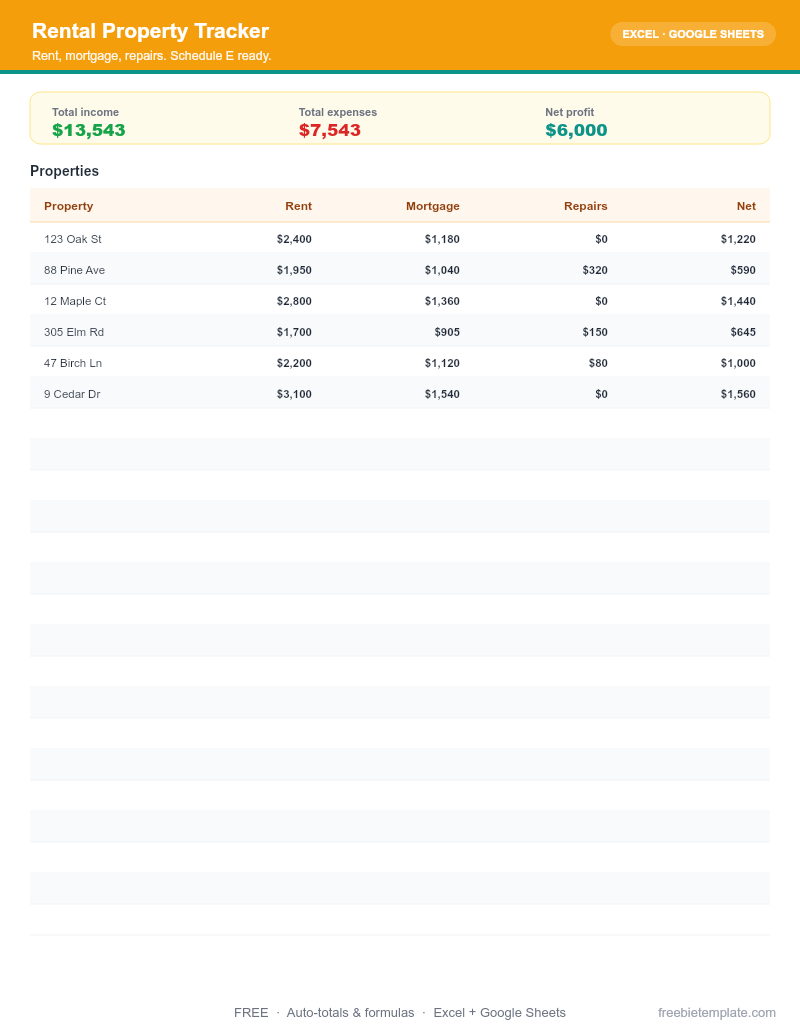Click the $2,400 rent for 123 Oak St
The width and height of the screenshot is (800, 1035).
click(x=294, y=239)
